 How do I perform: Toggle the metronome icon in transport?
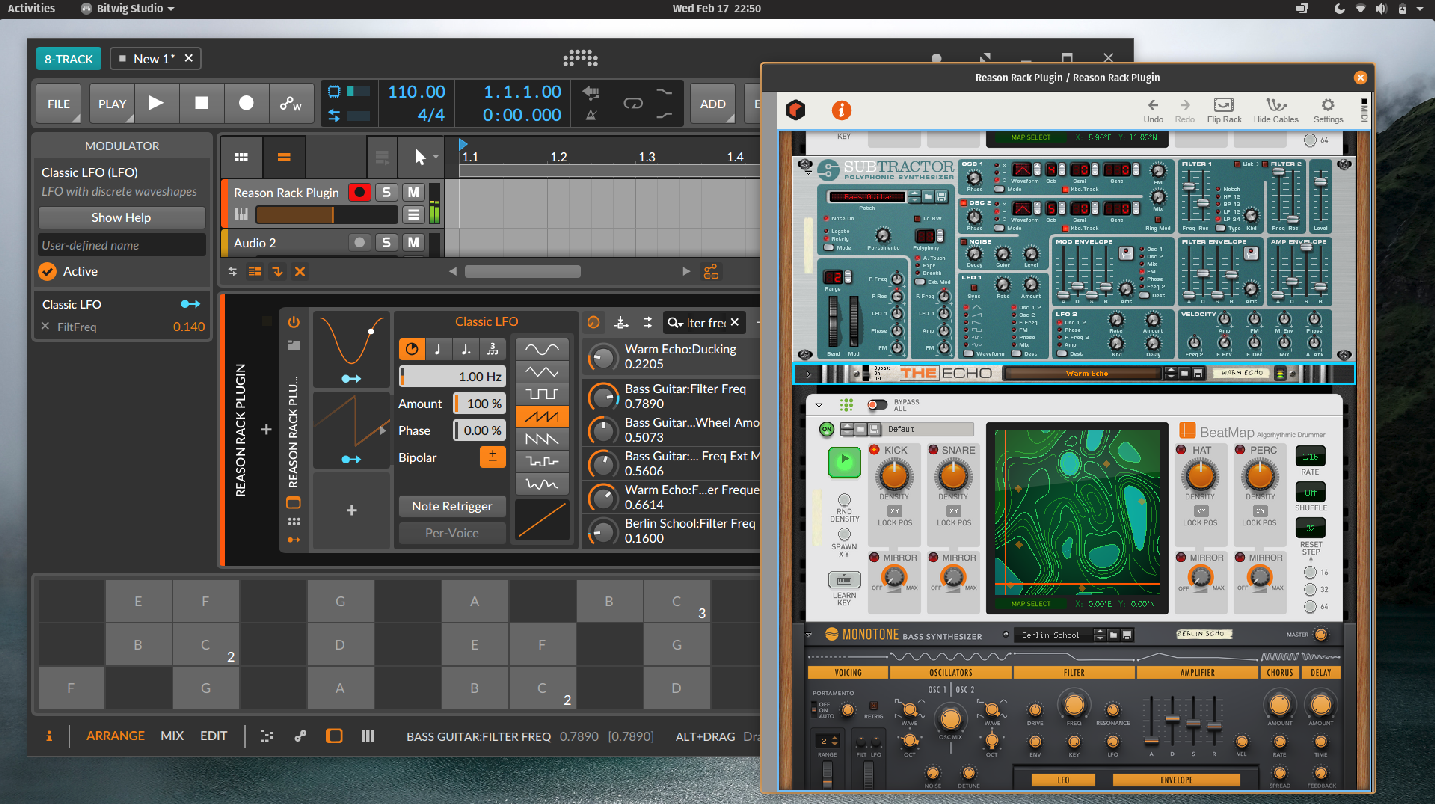tap(591, 115)
